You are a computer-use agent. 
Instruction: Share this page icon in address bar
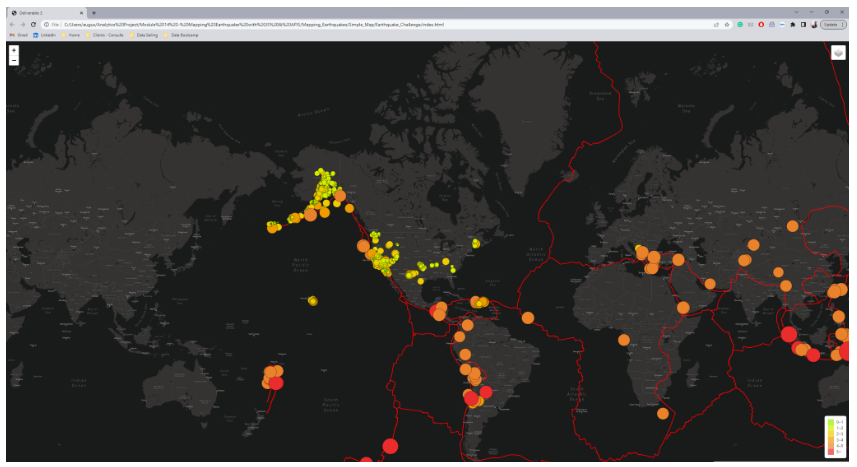[716, 25]
